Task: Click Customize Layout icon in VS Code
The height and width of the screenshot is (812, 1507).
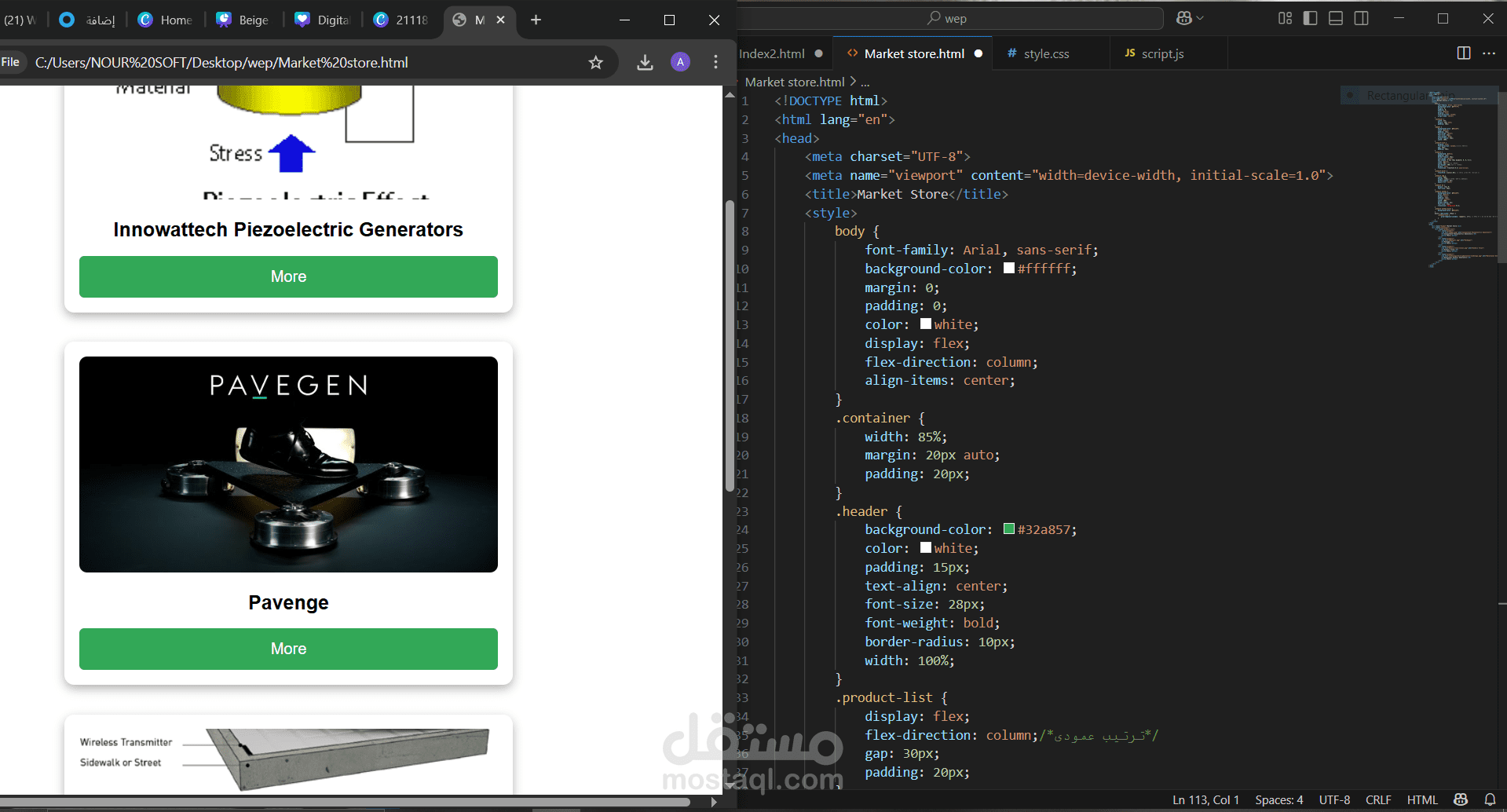Action: pos(1285,18)
